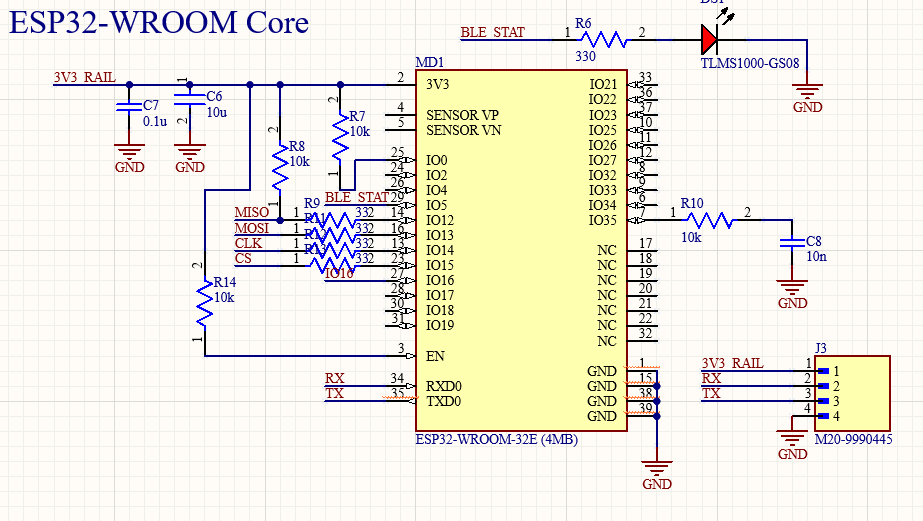
Task: Select the J3 connector body
Action: [852, 393]
